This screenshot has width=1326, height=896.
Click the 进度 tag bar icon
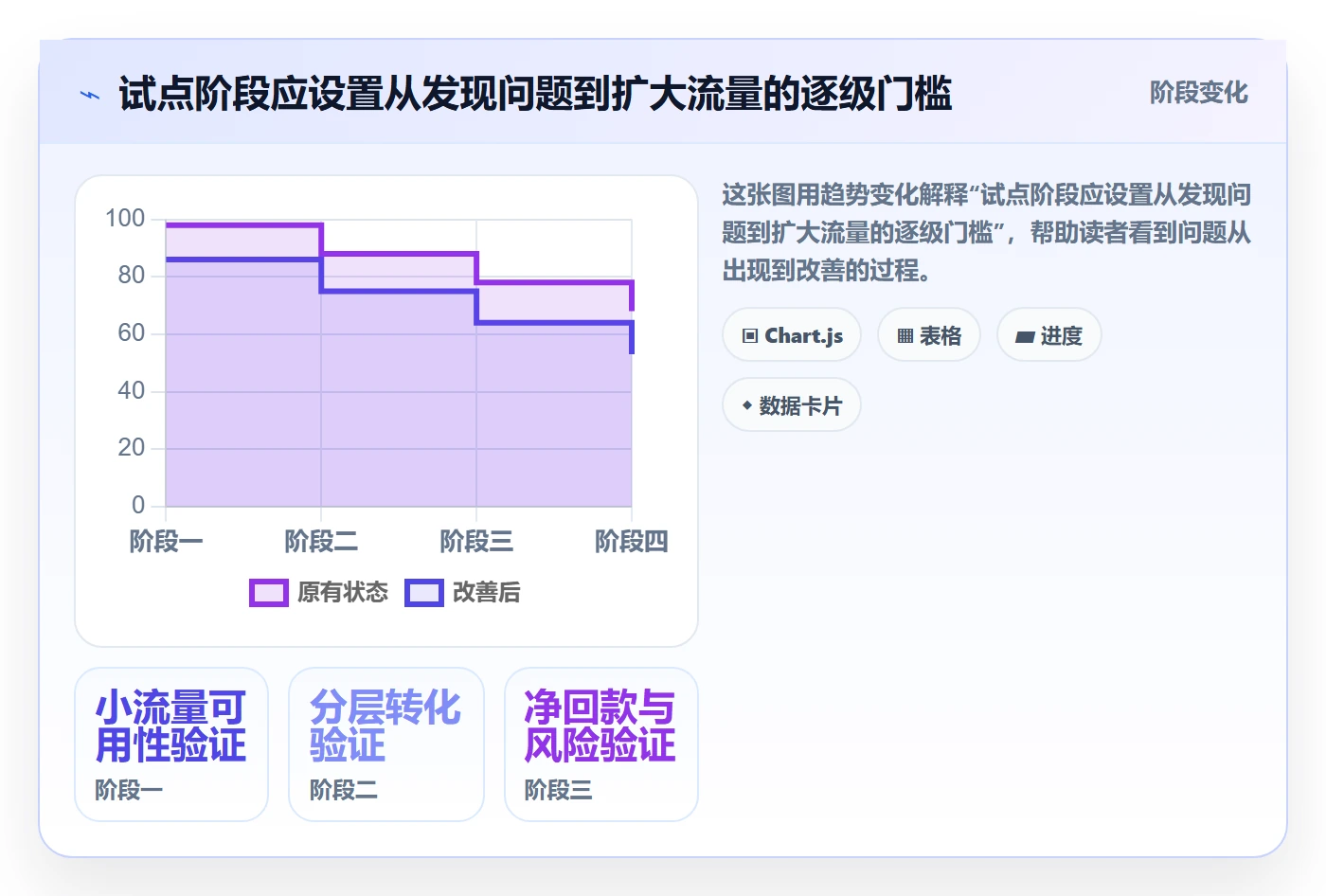[1025, 336]
